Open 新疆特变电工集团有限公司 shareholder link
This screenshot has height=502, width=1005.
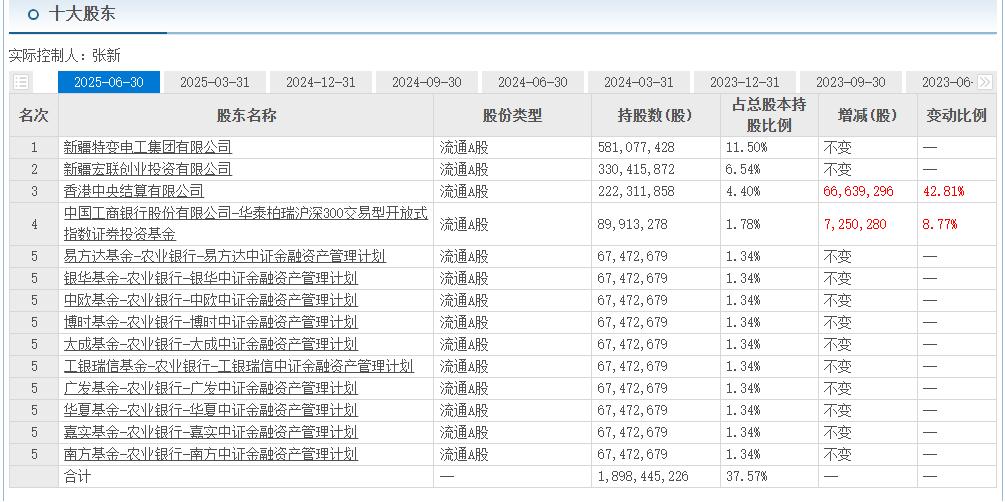pos(147,147)
